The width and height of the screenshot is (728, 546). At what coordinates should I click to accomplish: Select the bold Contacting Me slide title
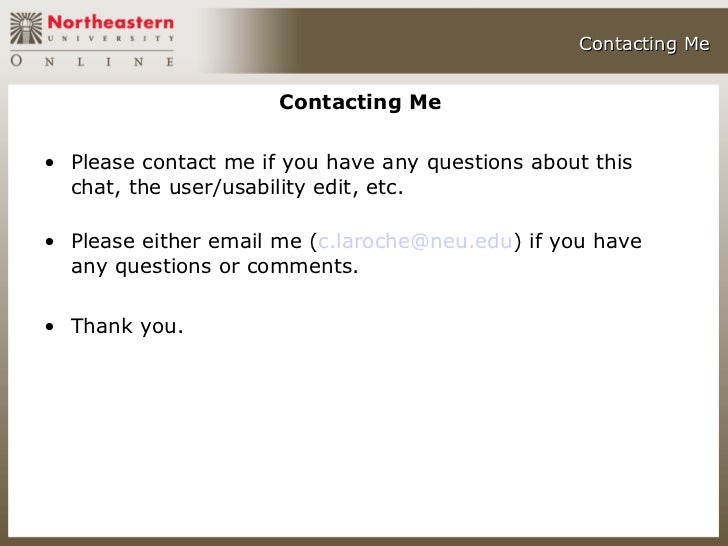360,102
